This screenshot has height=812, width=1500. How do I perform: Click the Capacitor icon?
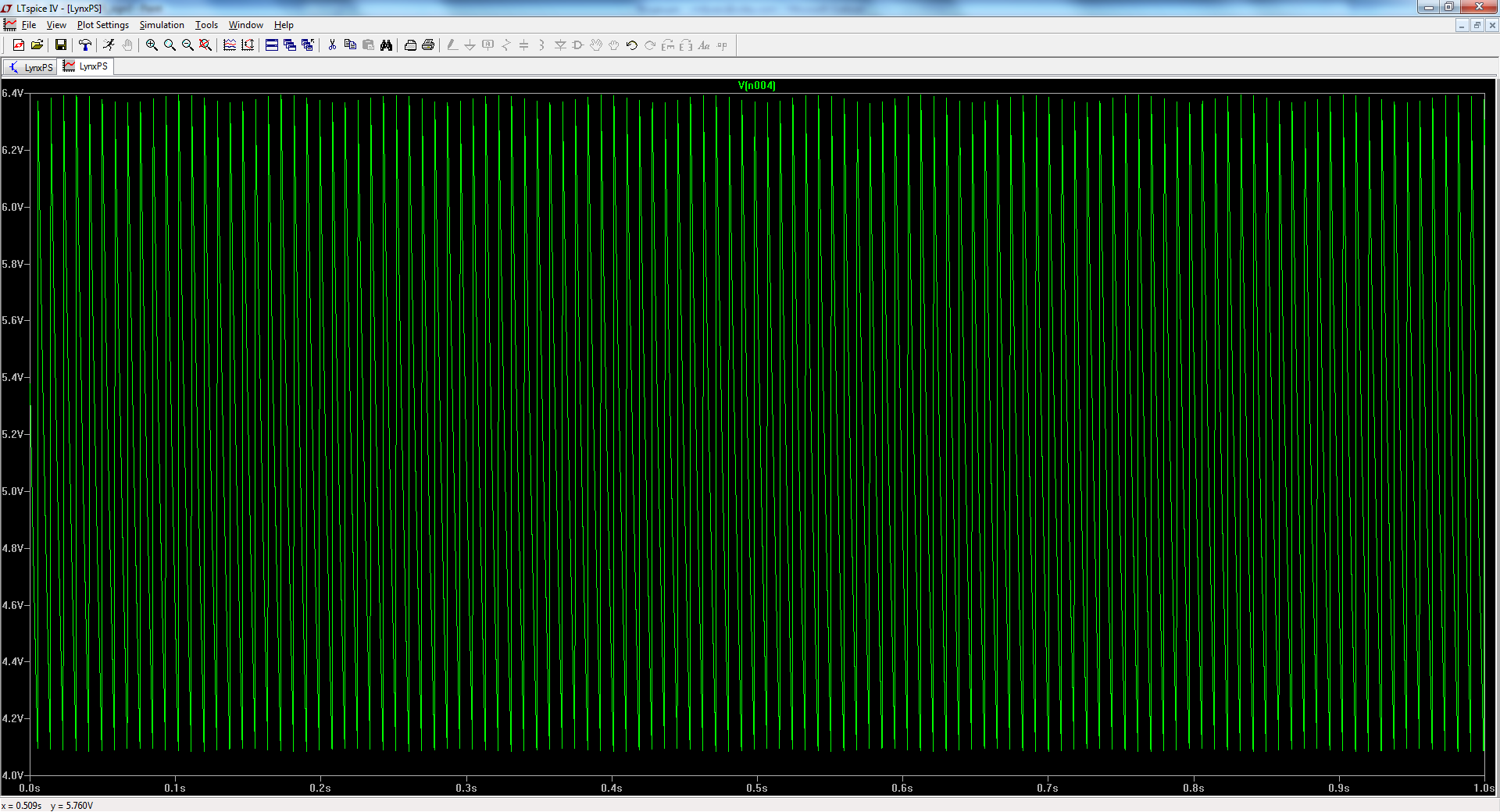[524, 45]
